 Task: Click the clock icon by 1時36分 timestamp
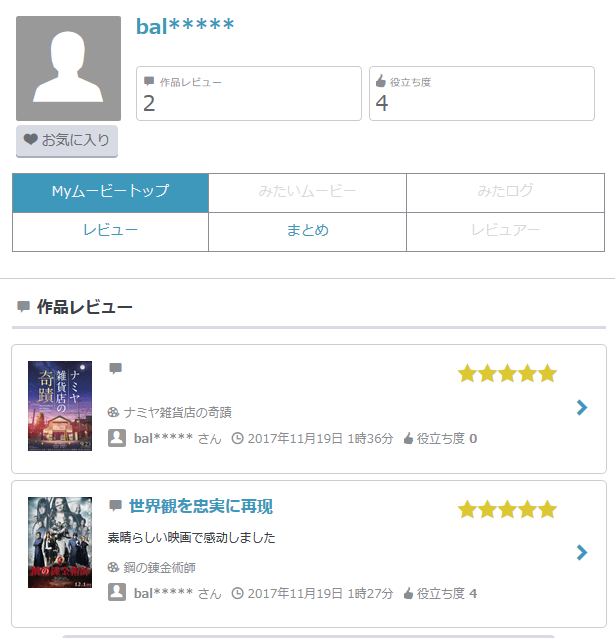pos(237,438)
